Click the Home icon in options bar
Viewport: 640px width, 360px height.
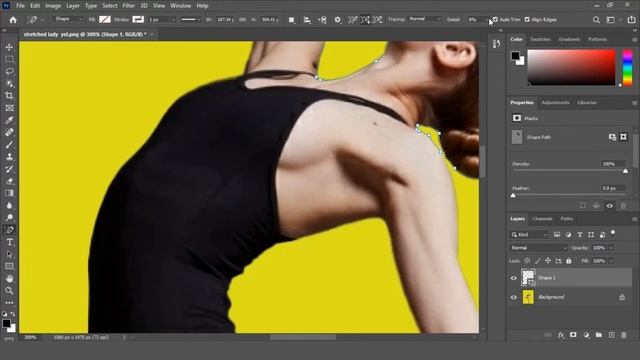(x=13, y=20)
